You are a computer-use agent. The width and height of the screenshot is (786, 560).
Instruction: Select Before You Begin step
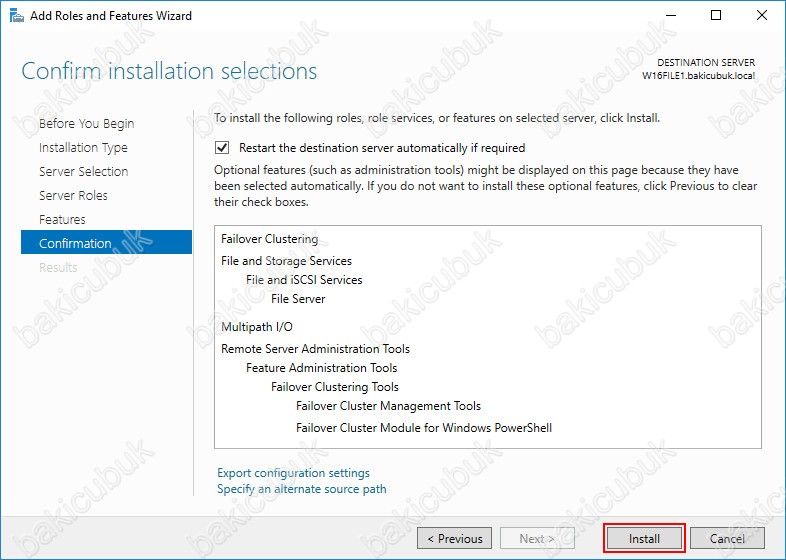86,124
